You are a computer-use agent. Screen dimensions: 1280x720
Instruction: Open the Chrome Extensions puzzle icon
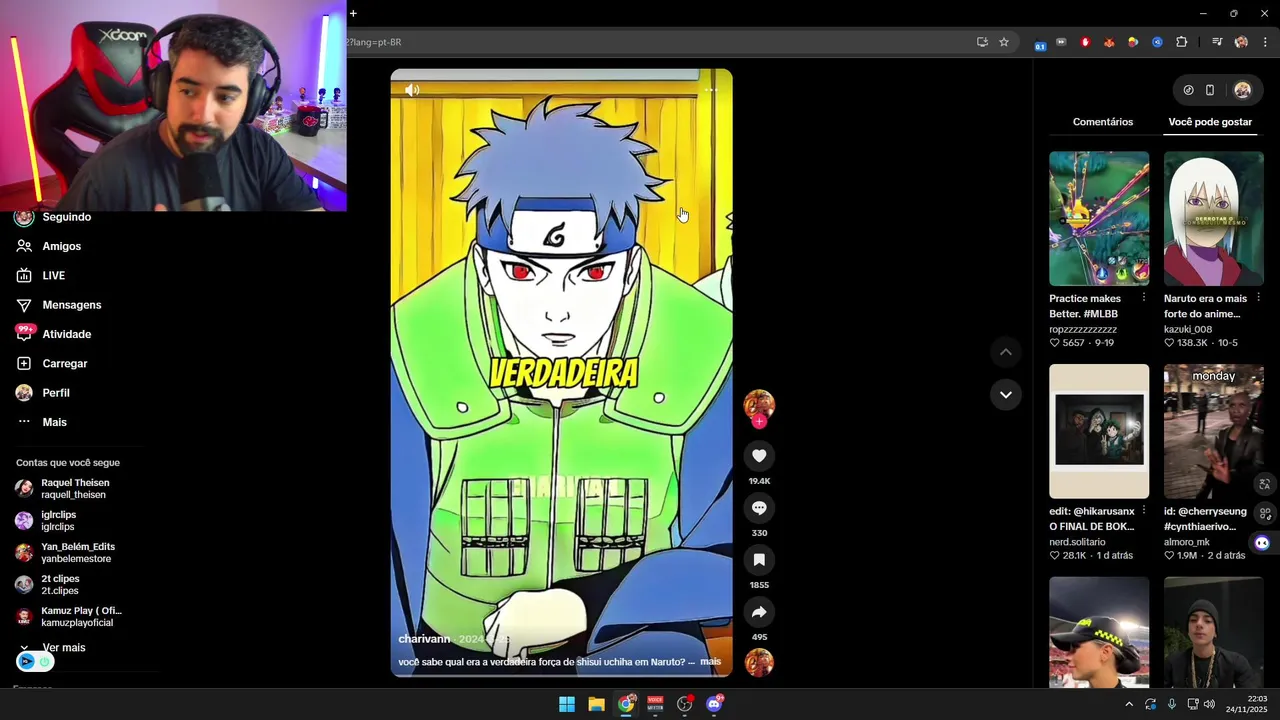tap(1182, 42)
